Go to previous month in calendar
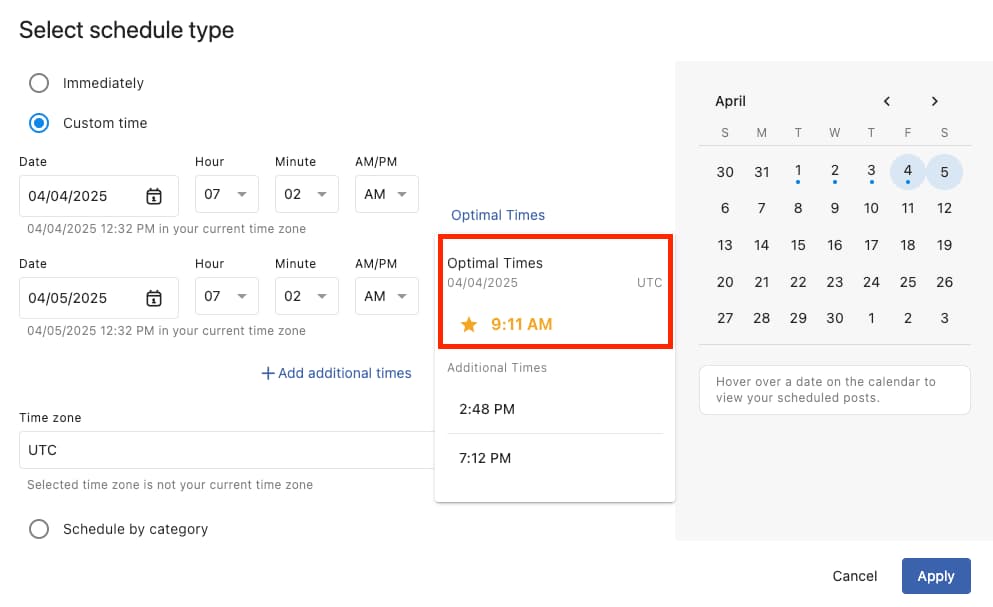This screenshot has height=607, width=993. [886, 101]
